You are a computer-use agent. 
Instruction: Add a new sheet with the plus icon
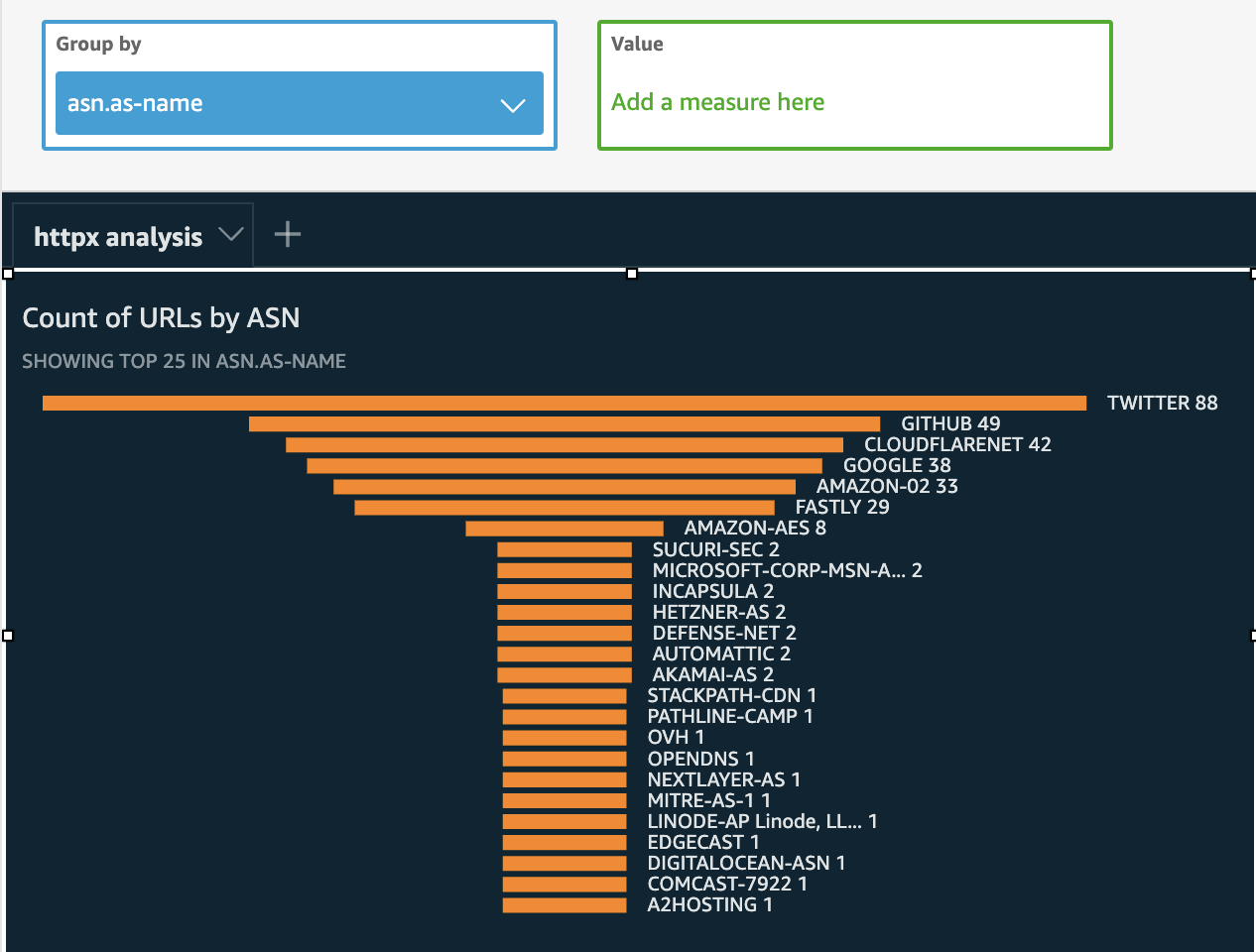coord(288,234)
